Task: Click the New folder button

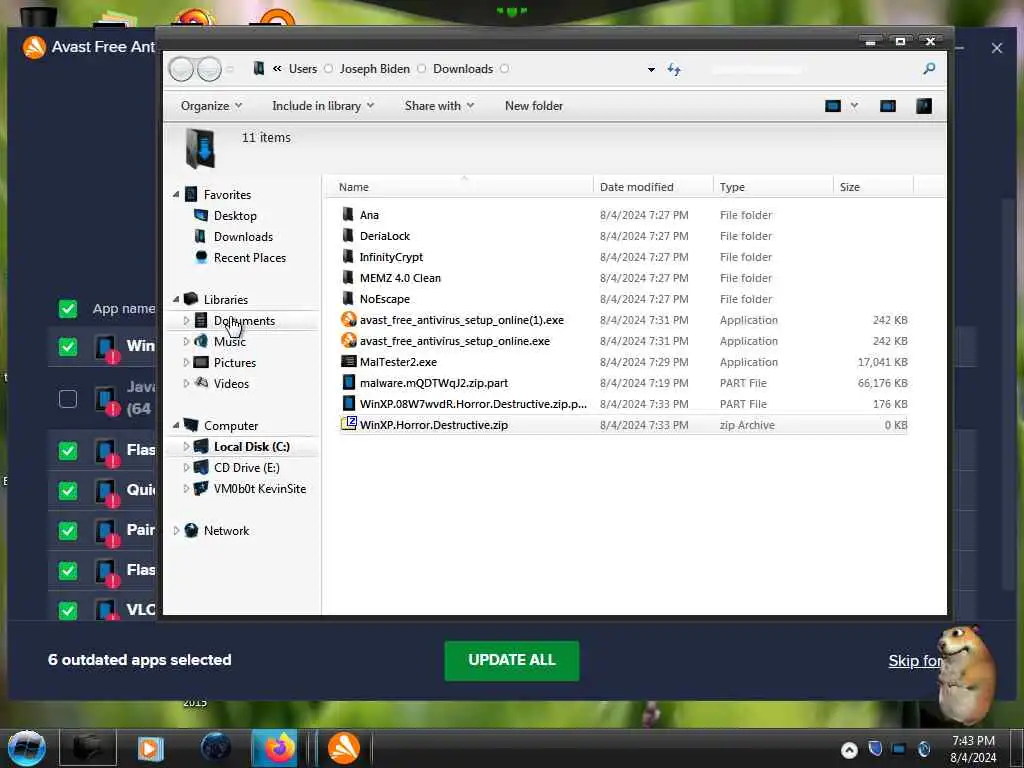Action: pyautogui.click(x=534, y=106)
